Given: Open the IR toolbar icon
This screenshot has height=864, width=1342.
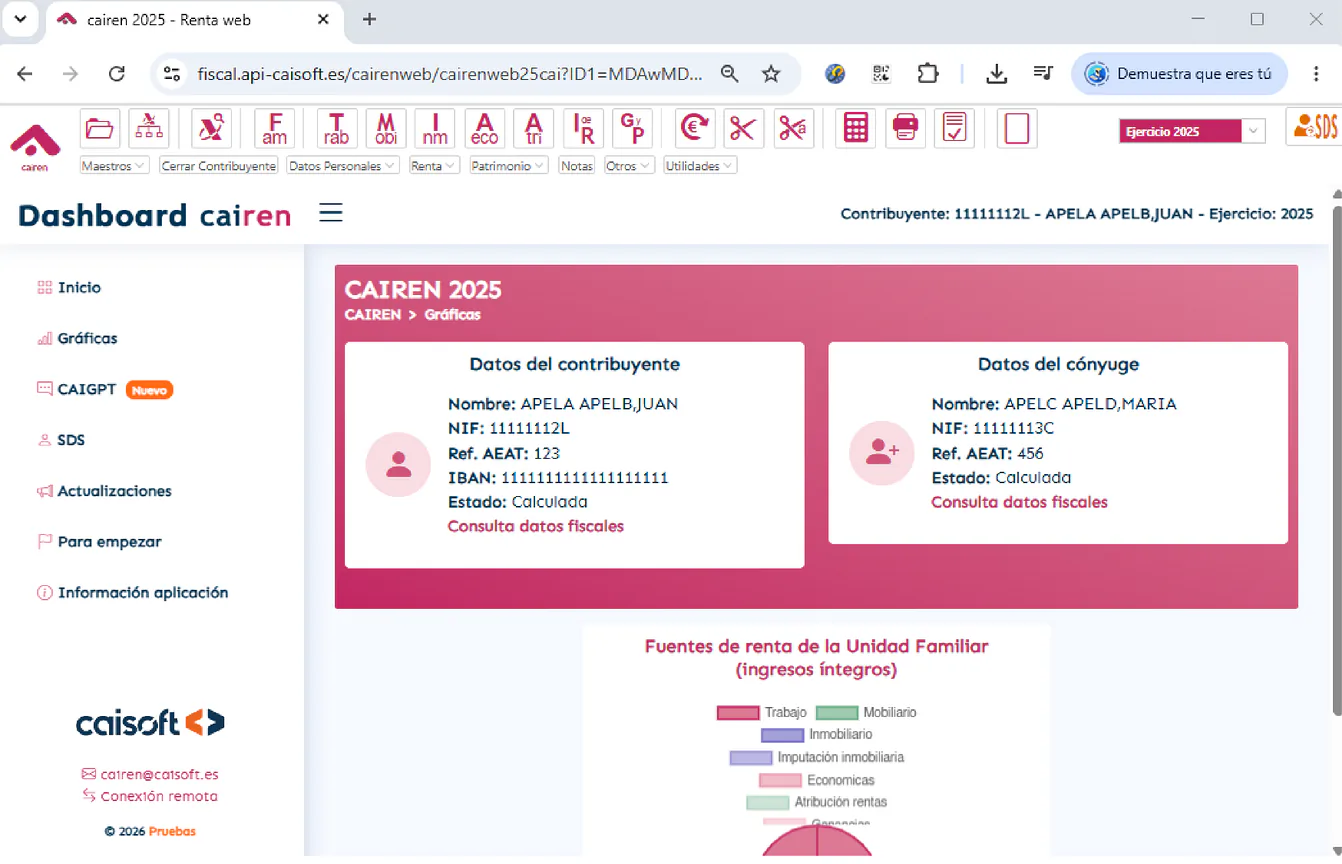Looking at the screenshot, I should click(584, 128).
